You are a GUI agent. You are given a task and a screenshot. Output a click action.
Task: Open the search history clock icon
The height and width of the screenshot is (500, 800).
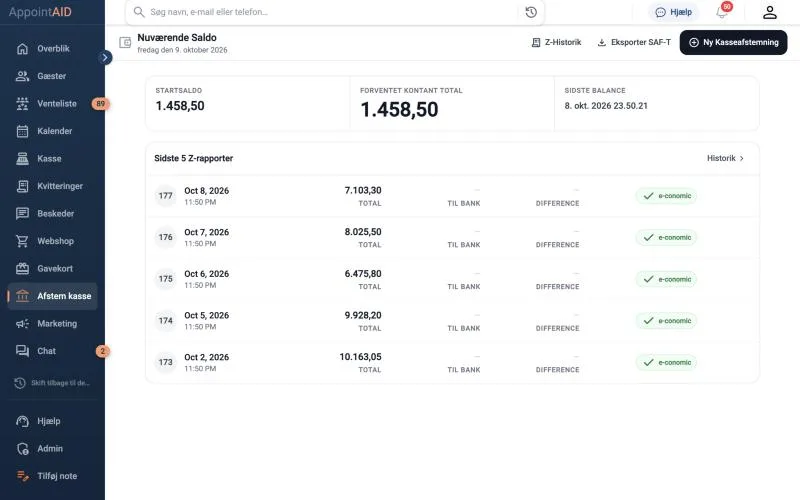click(531, 12)
